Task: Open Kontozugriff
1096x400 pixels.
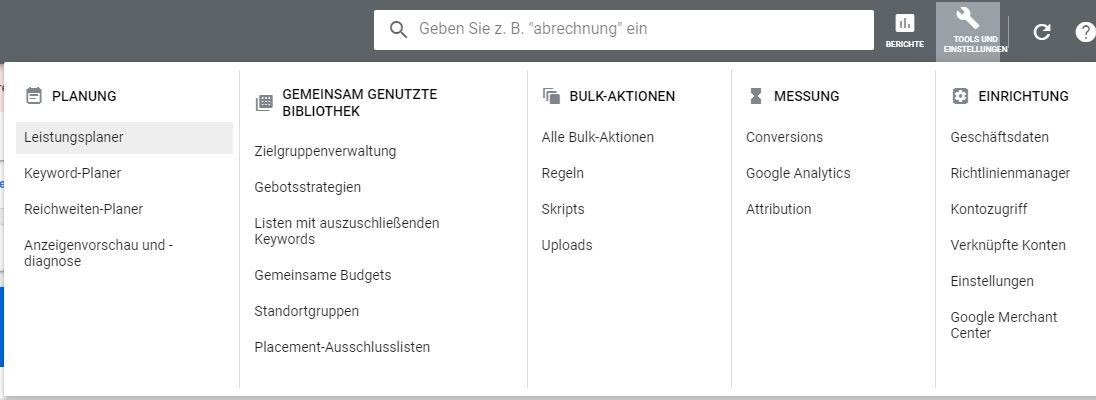Action: pos(989,209)
